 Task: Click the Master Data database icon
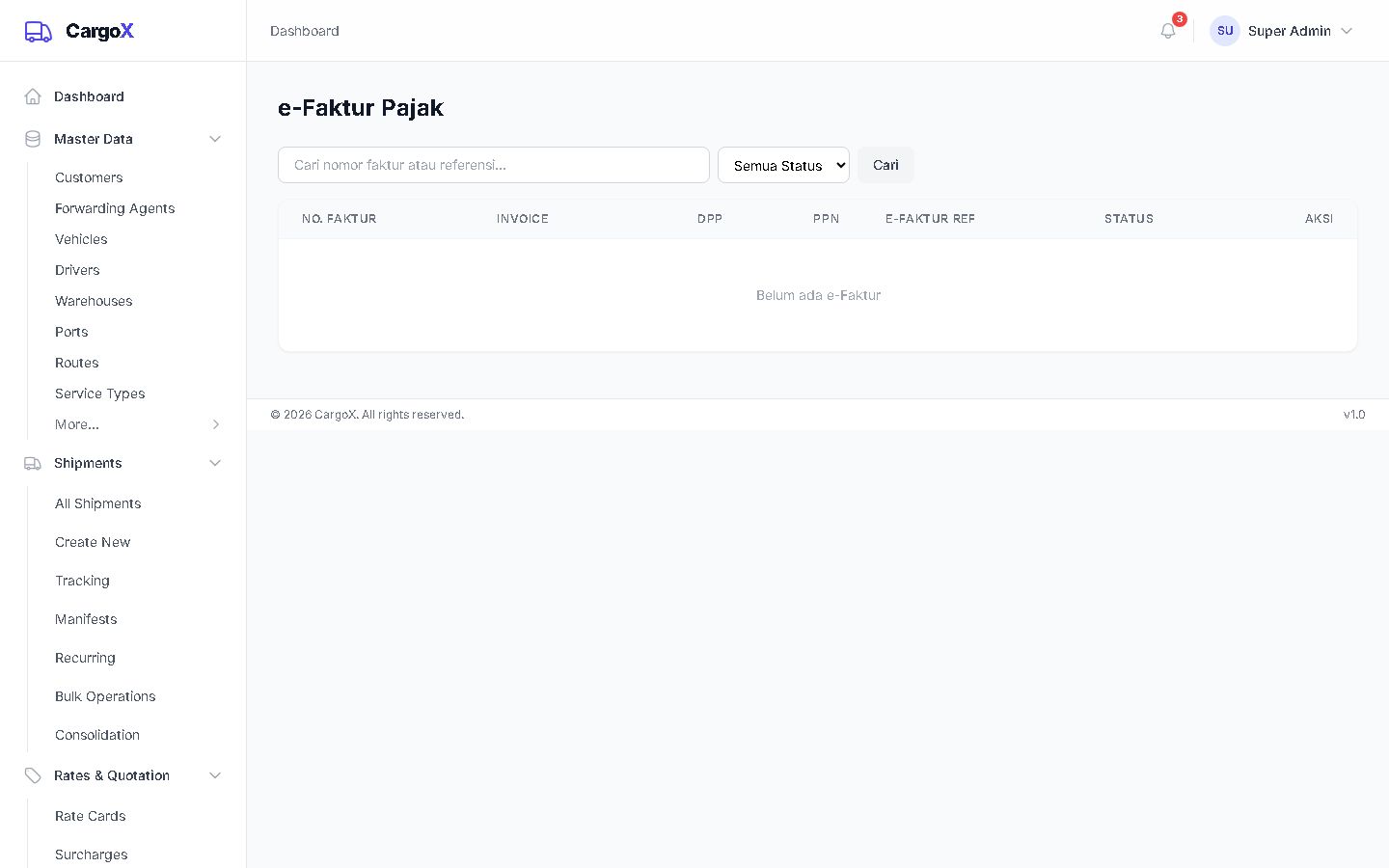coord(33,139)
